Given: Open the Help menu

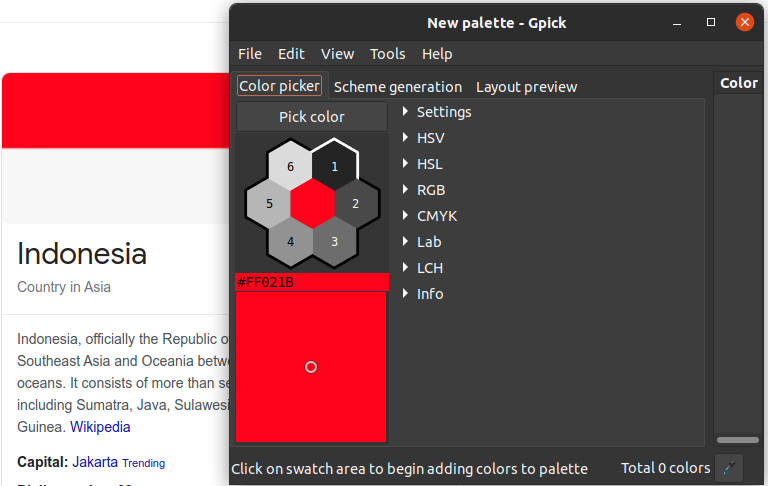Looking at the screenshot, I should [x=437, y=54].
